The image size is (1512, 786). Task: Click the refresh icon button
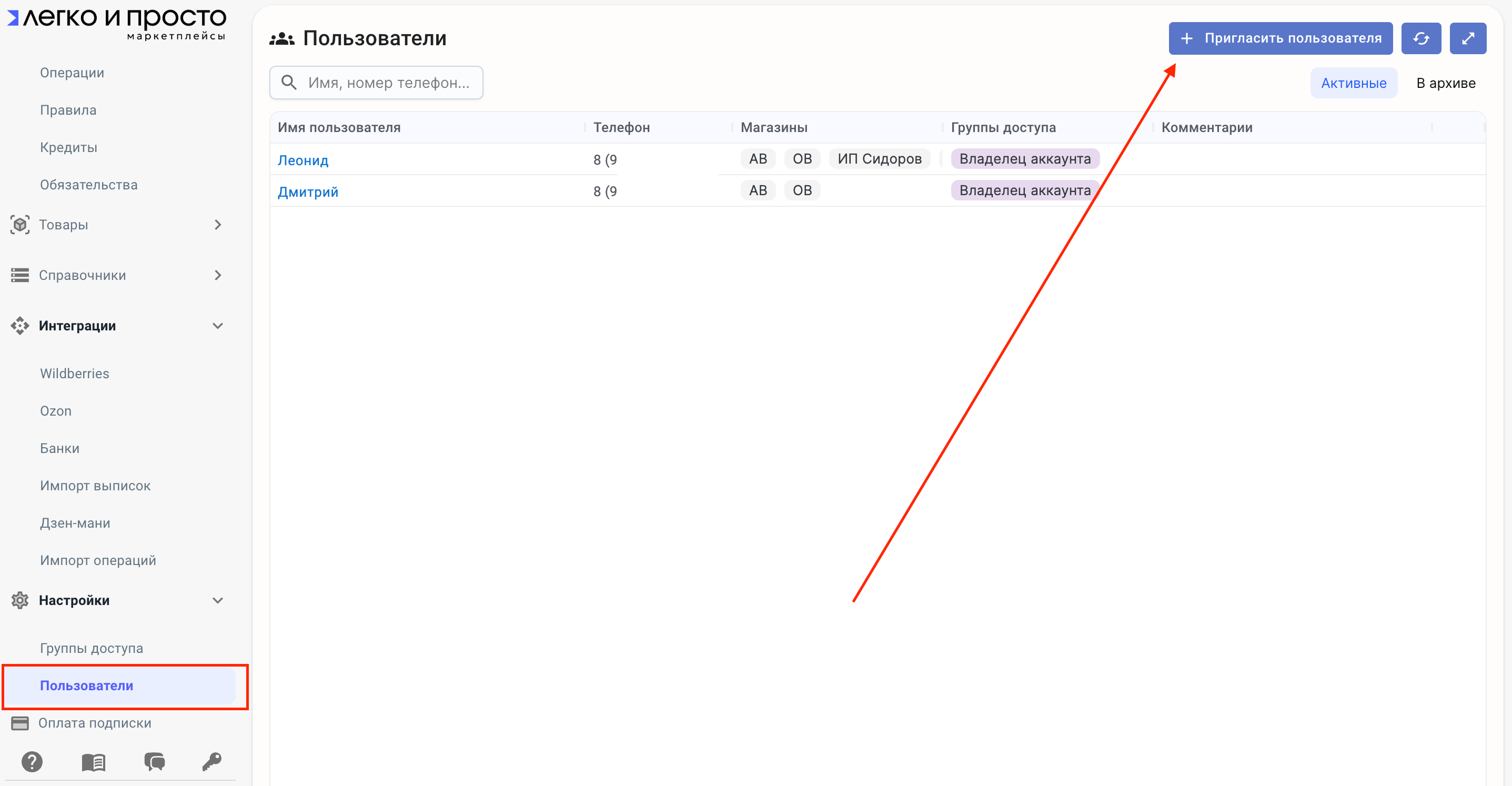(x=1420, y=38)
